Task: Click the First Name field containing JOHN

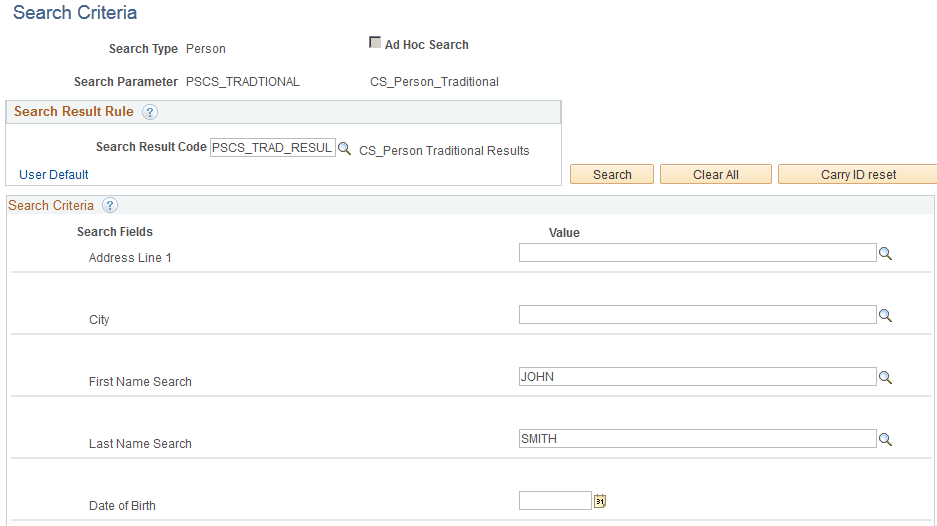Action: click(697, 377)
